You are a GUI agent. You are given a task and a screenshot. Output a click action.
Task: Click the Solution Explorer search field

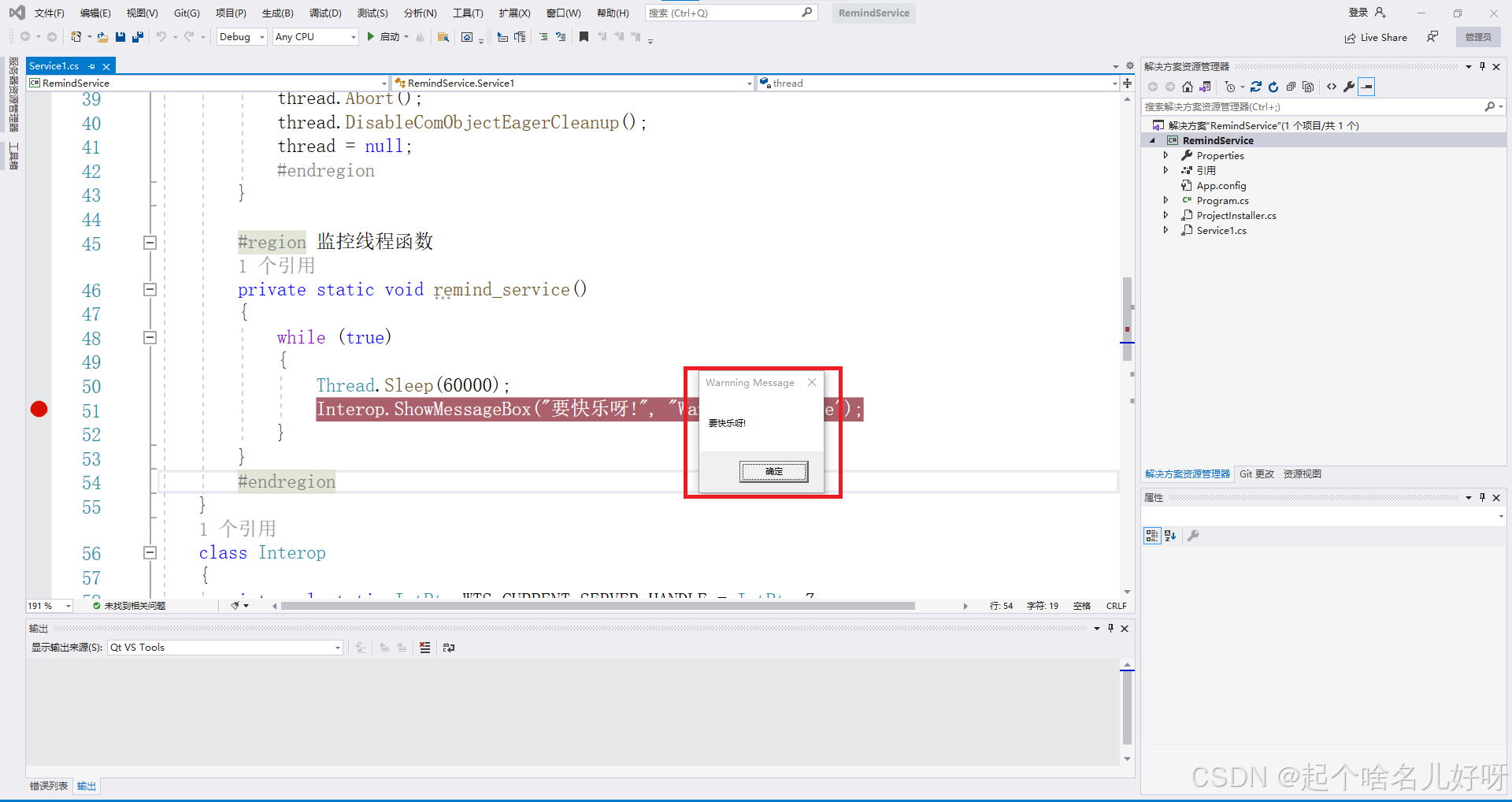click(1312, 106)
